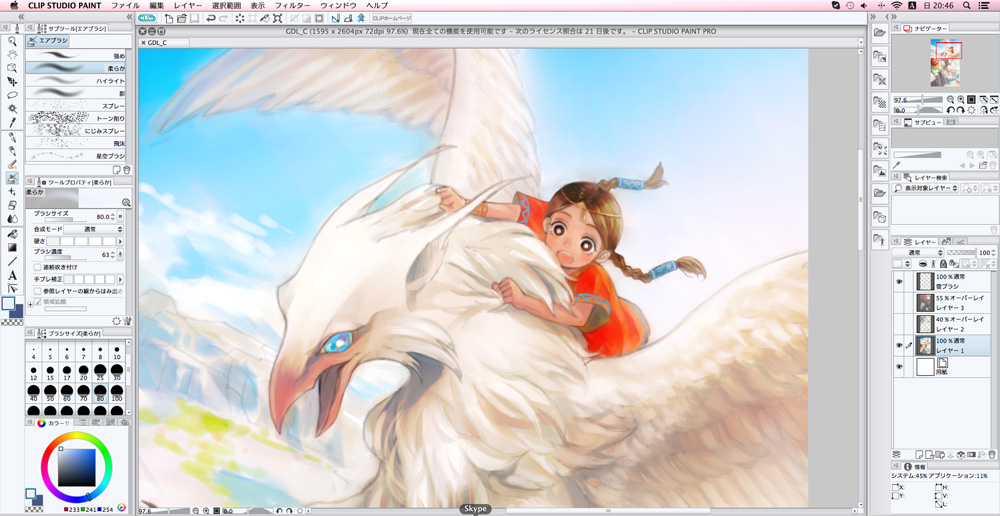This screenshot has width=1000, height=516.
Task: Show the レイヤー 3 overlay layer
Action: click(x=899, y=302)
